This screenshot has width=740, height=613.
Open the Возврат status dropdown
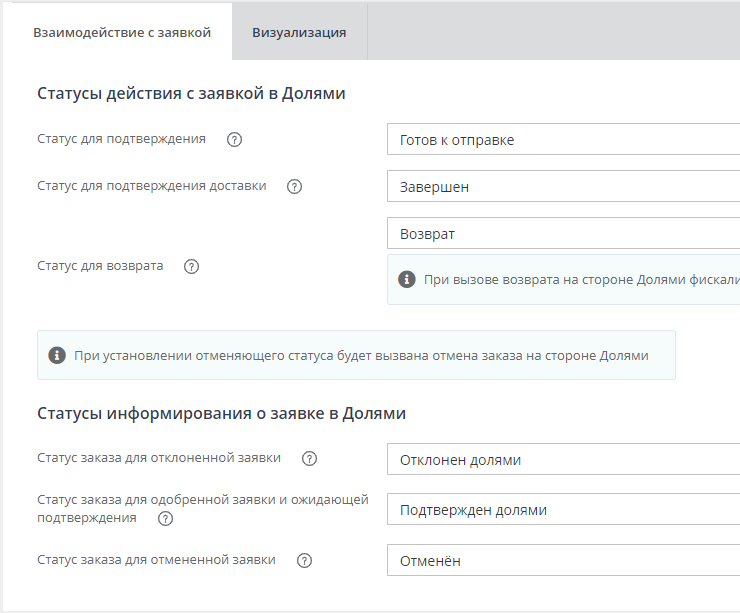[563, 234]
